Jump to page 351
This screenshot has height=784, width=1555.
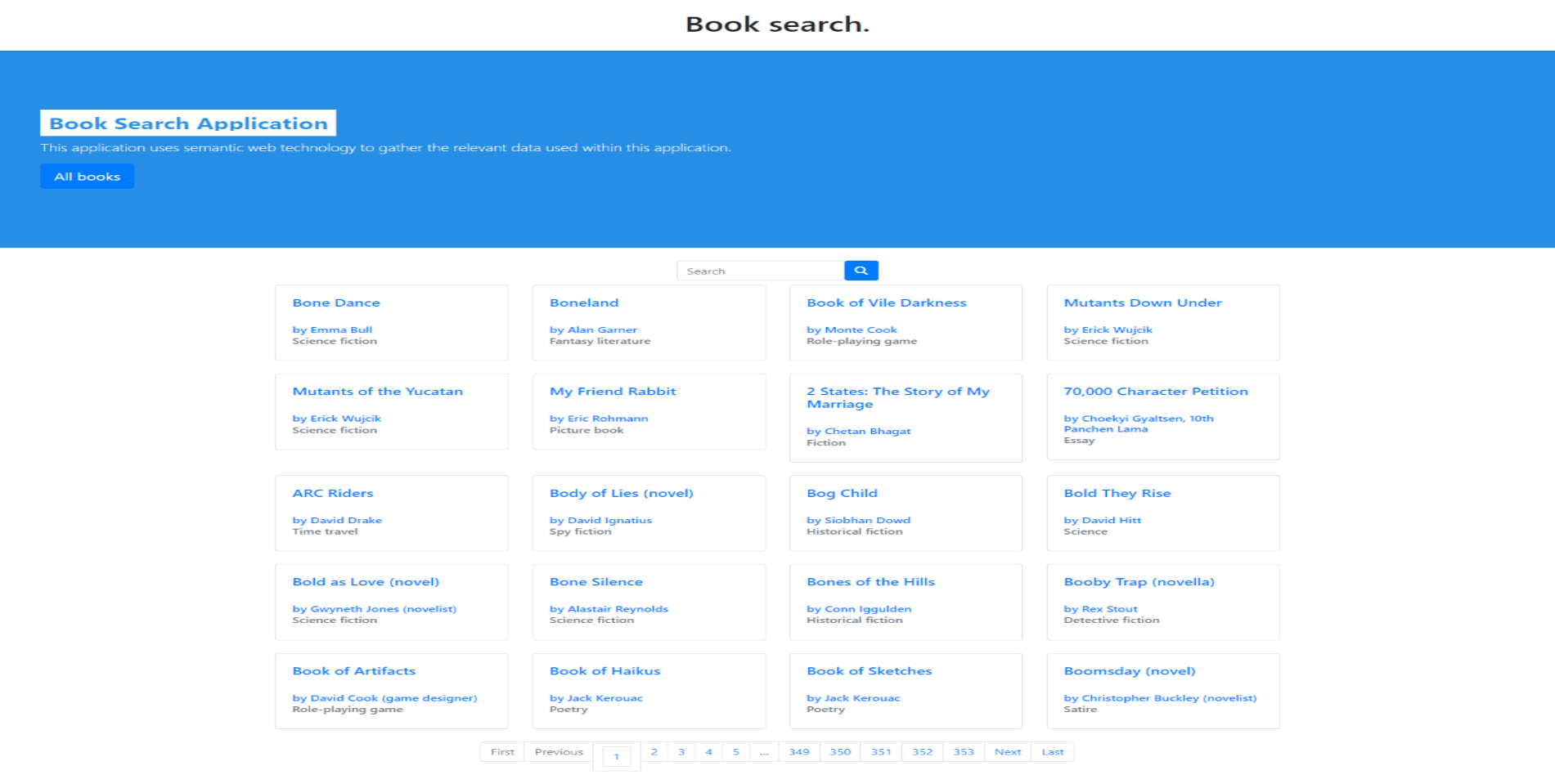coord(881,752)
